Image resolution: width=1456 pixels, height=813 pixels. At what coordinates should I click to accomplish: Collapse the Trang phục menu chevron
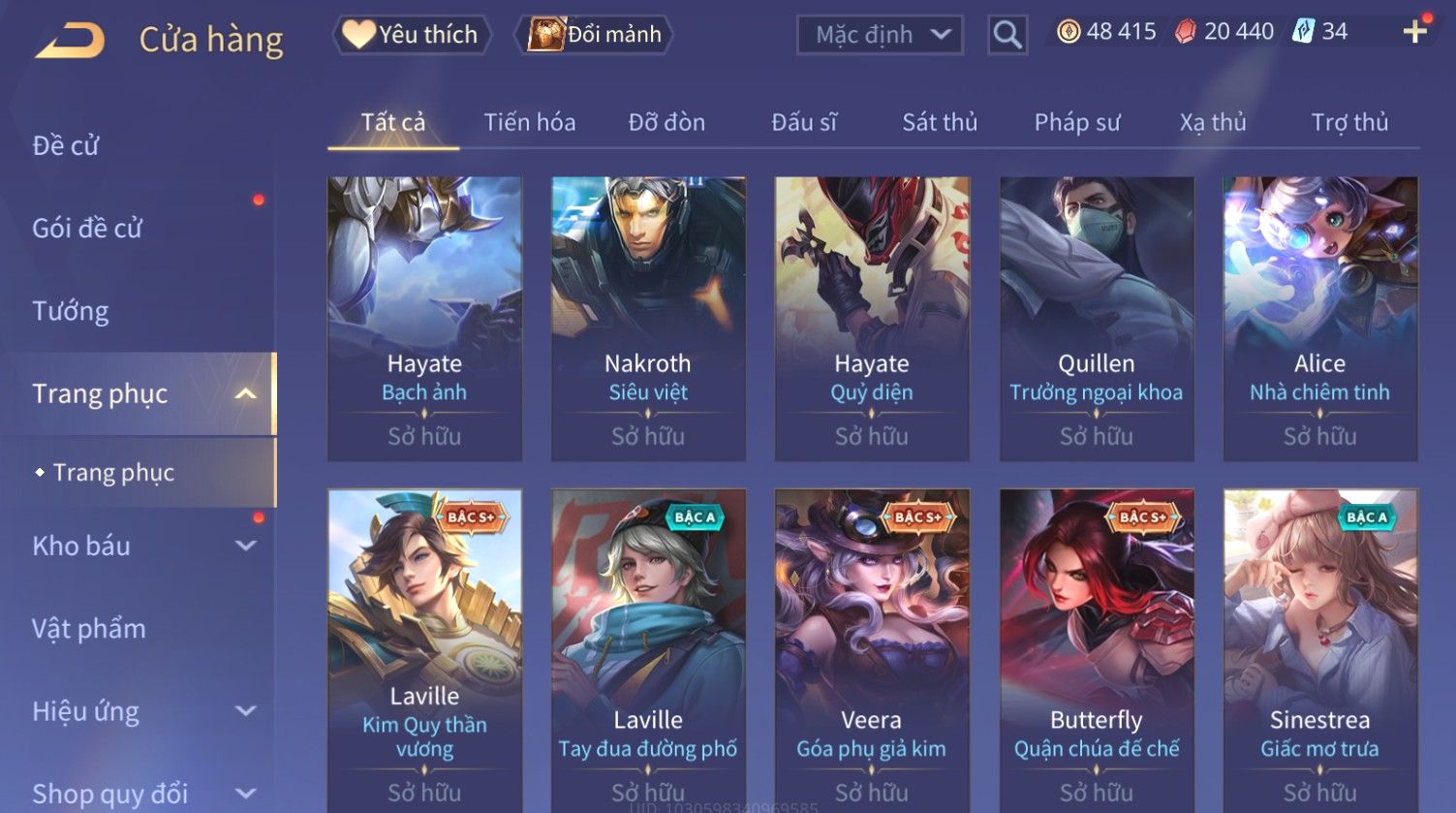pyautogui.click(x=246, y=393)
